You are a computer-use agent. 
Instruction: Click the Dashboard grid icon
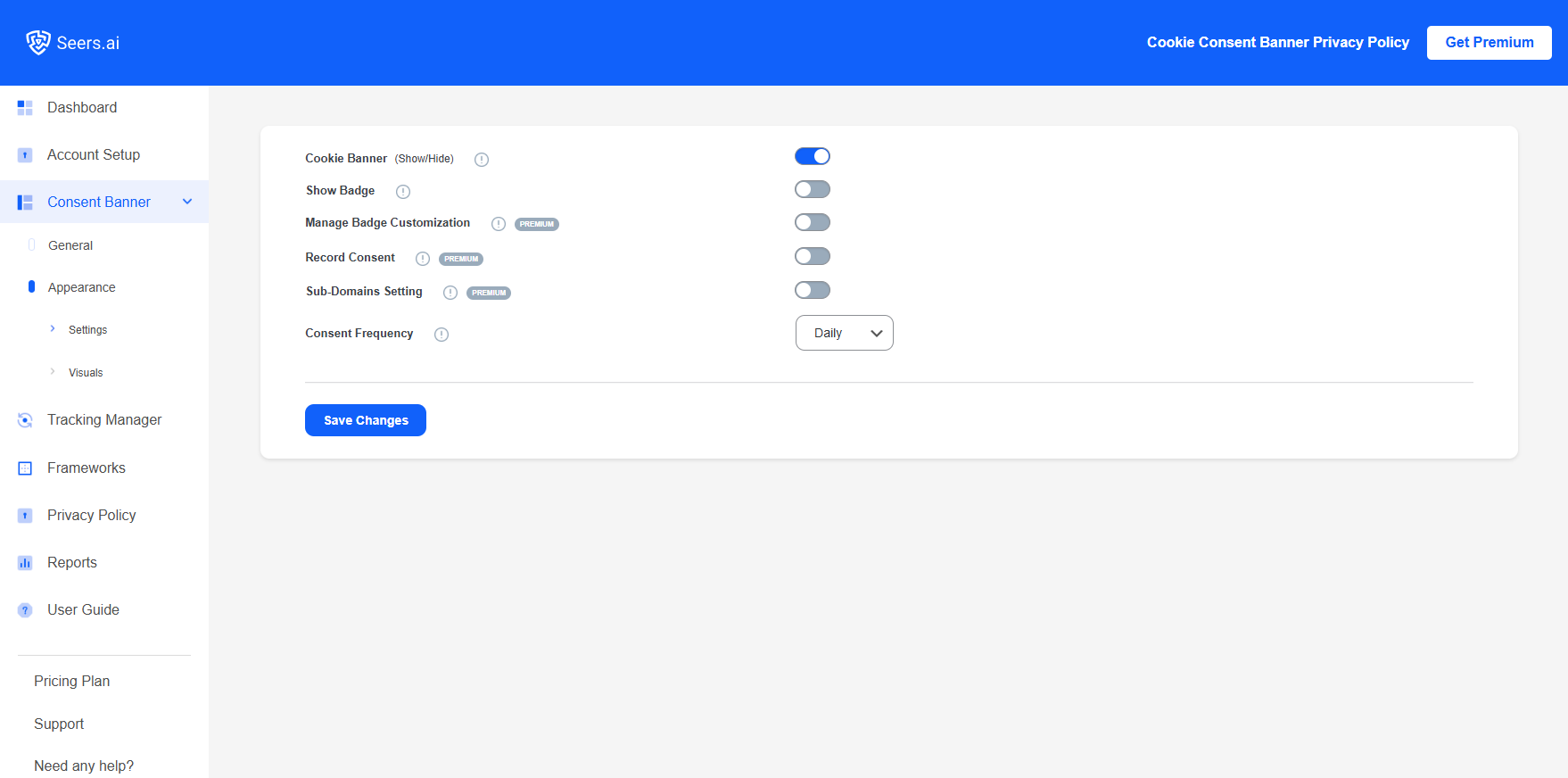pos(25,108)
